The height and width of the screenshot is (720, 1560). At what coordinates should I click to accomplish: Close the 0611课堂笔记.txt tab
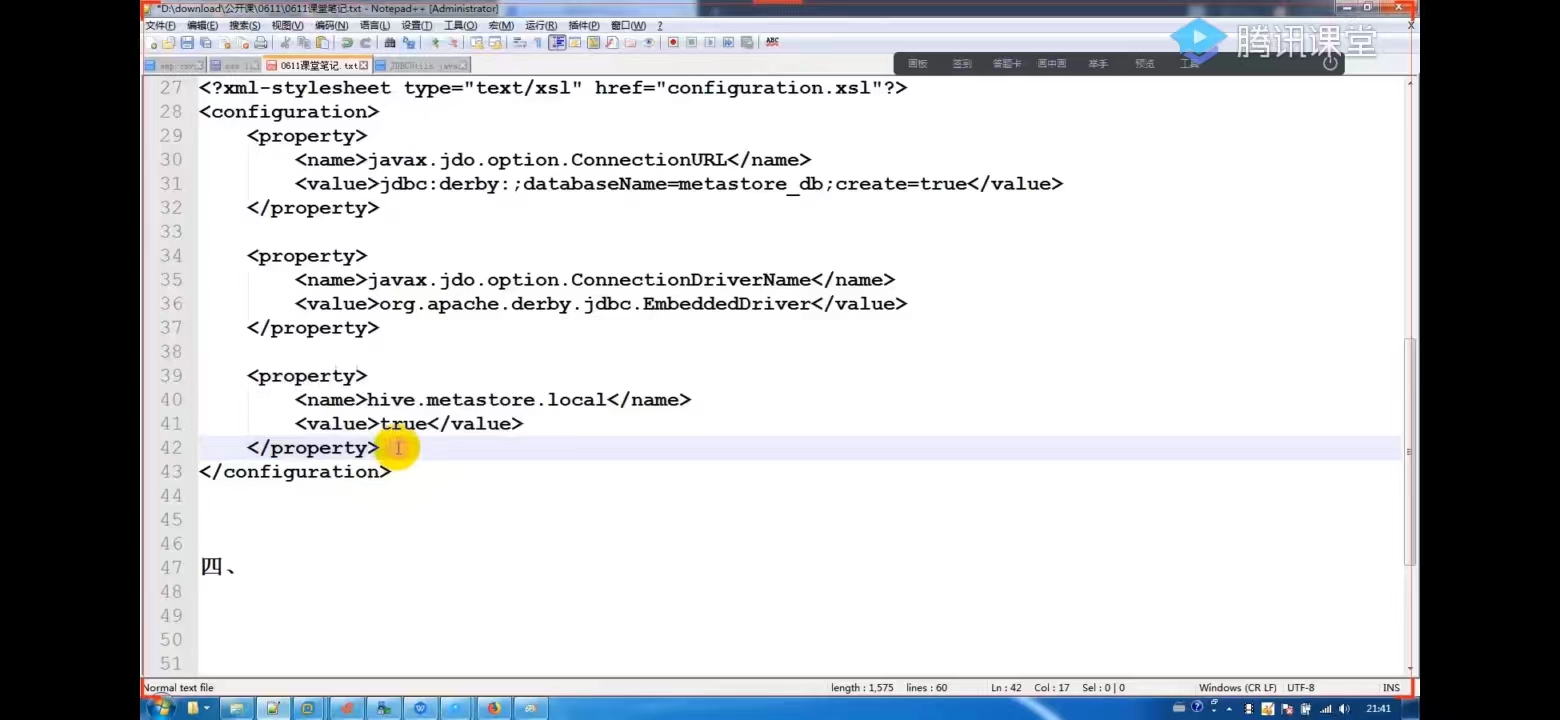tap(364, 66)
